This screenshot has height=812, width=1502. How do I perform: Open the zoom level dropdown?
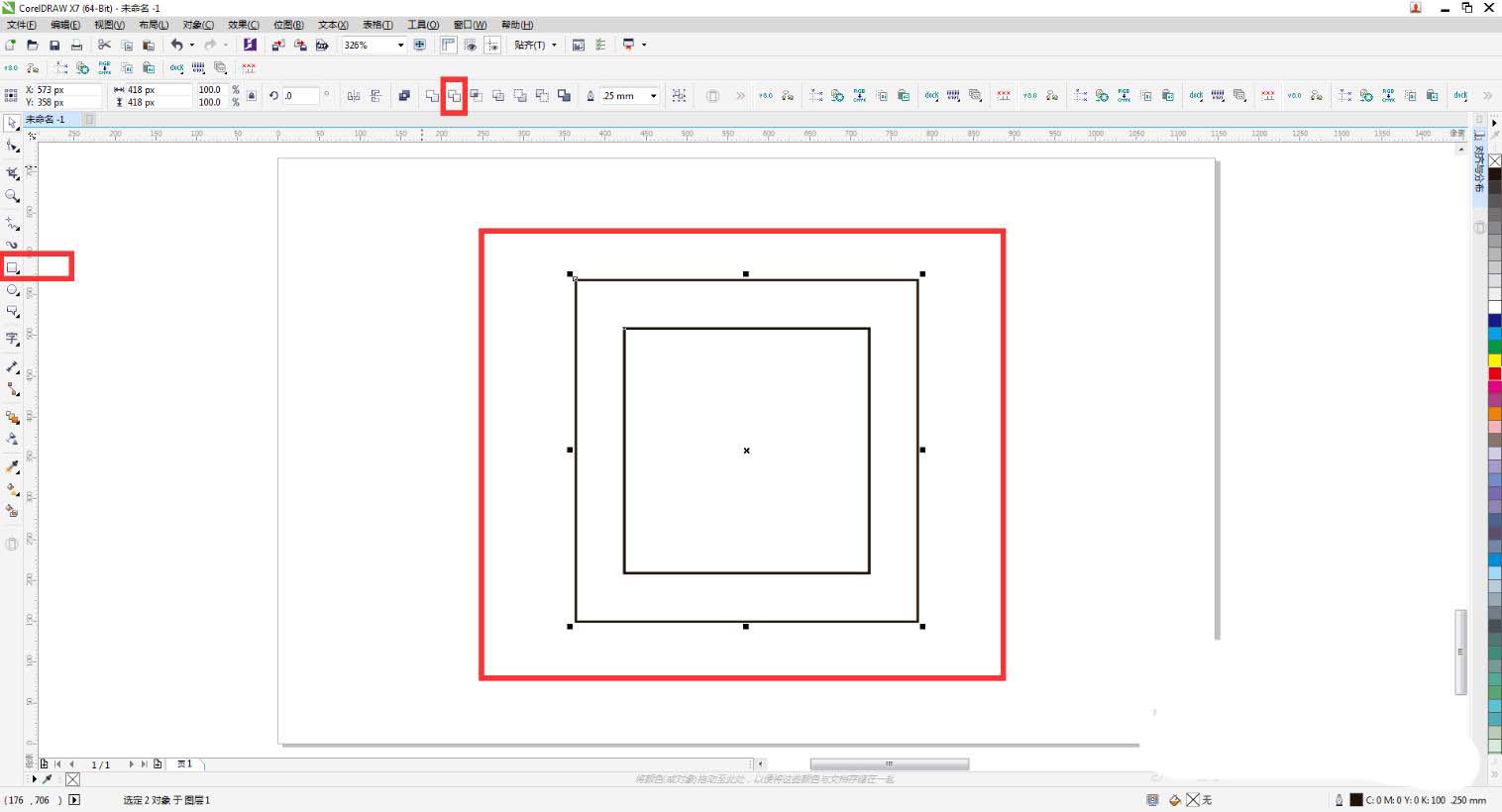(x=400, y=45)
